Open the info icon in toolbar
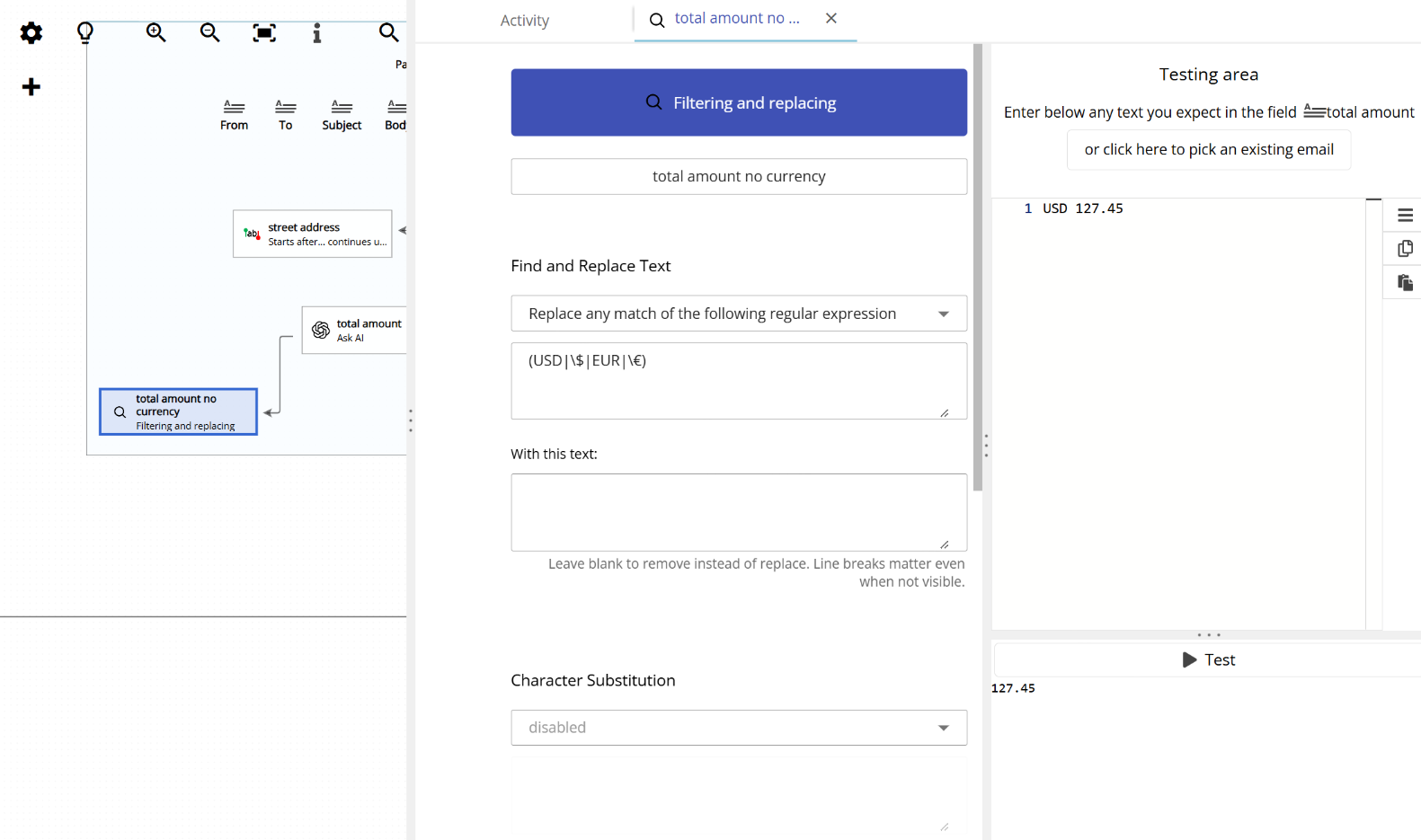The width and height of the screenshot is (1421, 840). pos(316,33)
